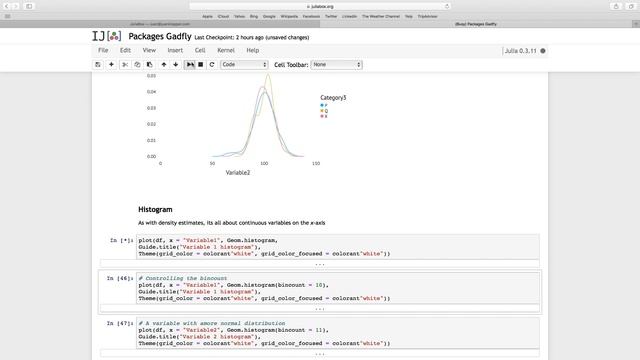
Task: Open the Google bookmark
Action: click(269, 16)
